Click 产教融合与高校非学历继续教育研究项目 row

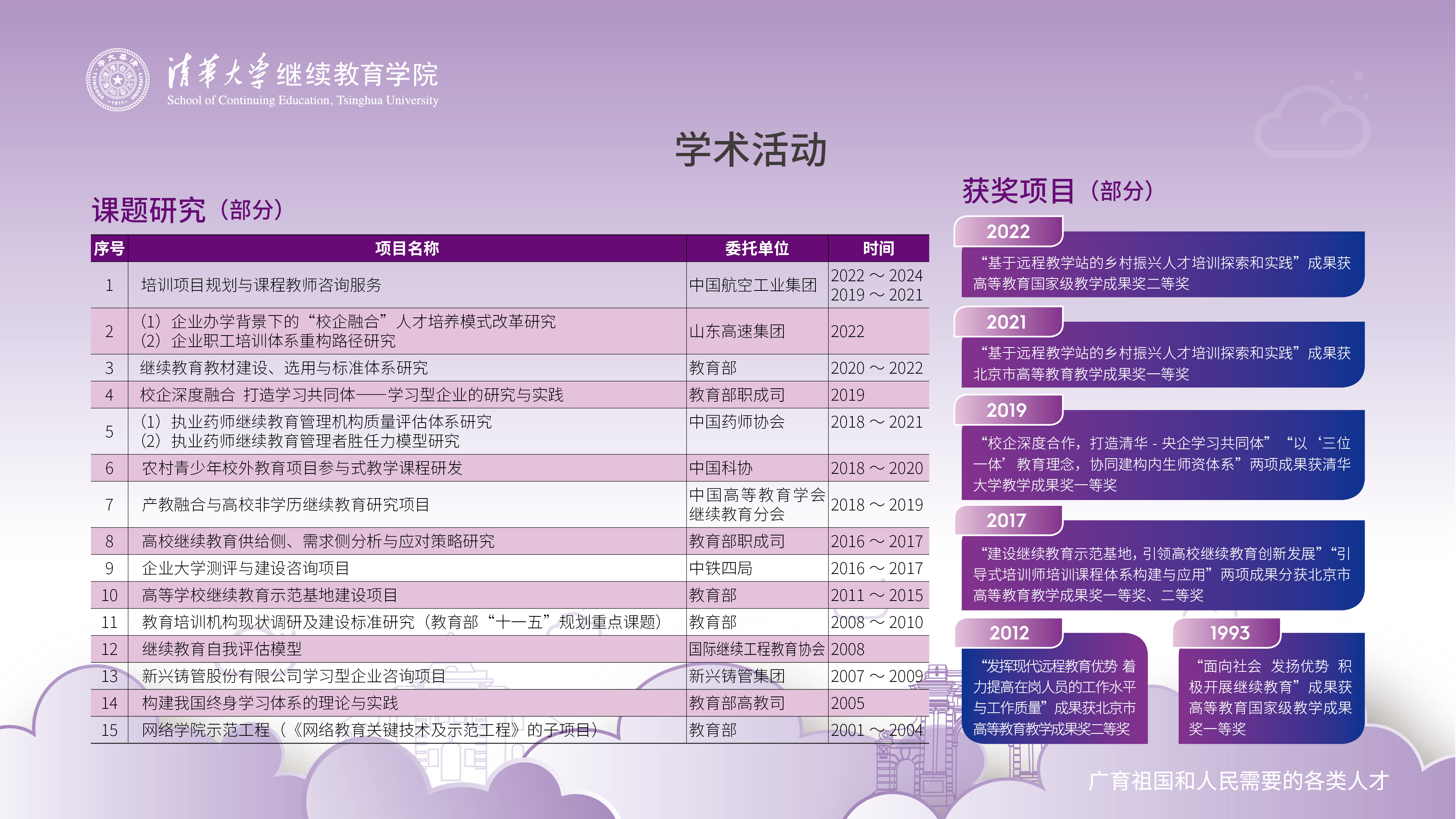286,504
